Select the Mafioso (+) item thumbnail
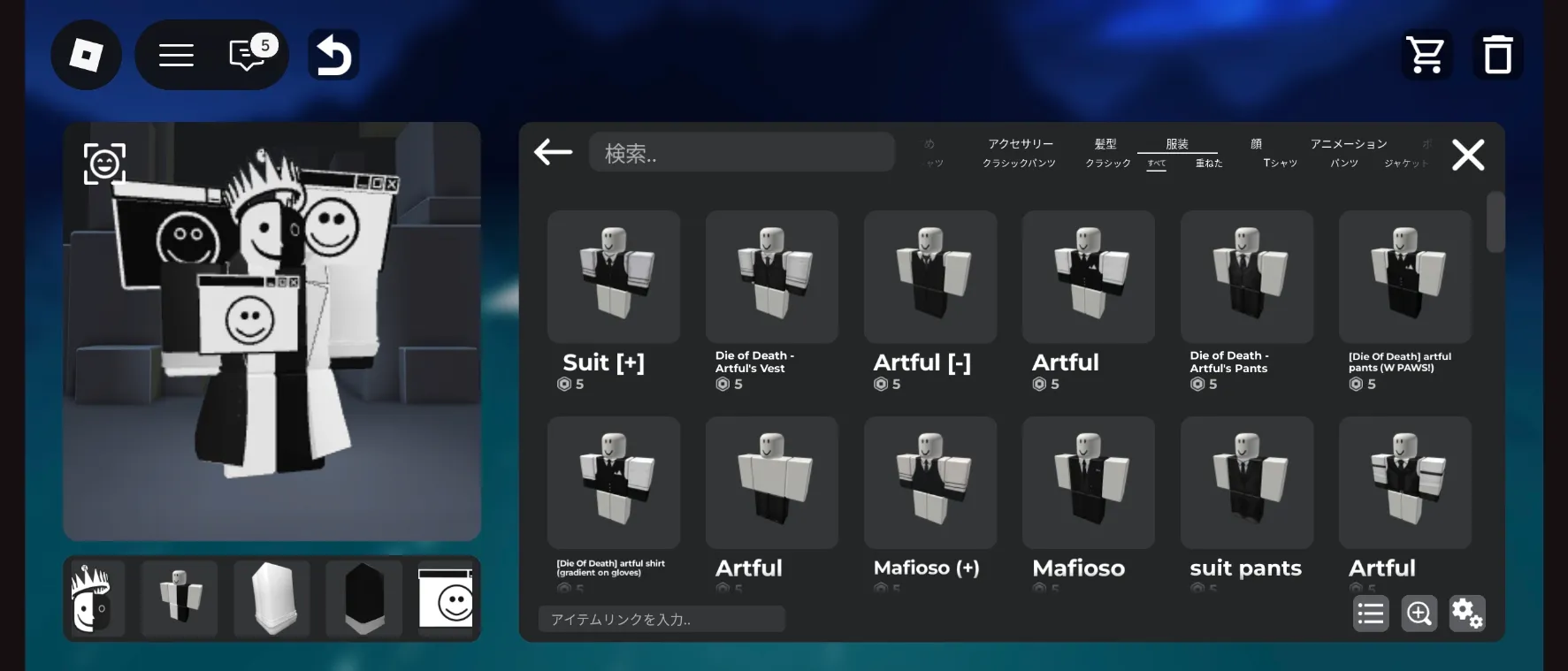1568x671 pixels. 930,483
